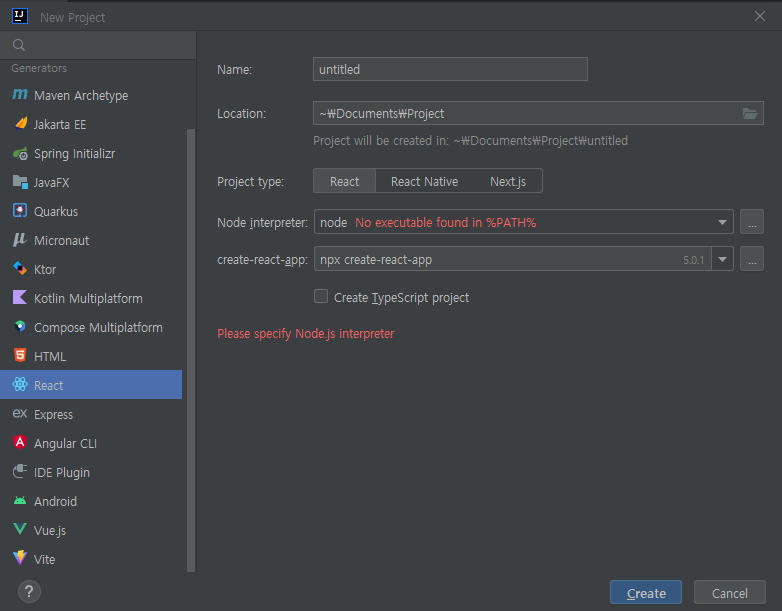Select the 'Micronaut' list label
Screen dimensions: 782x611
(x=61, y=240)
